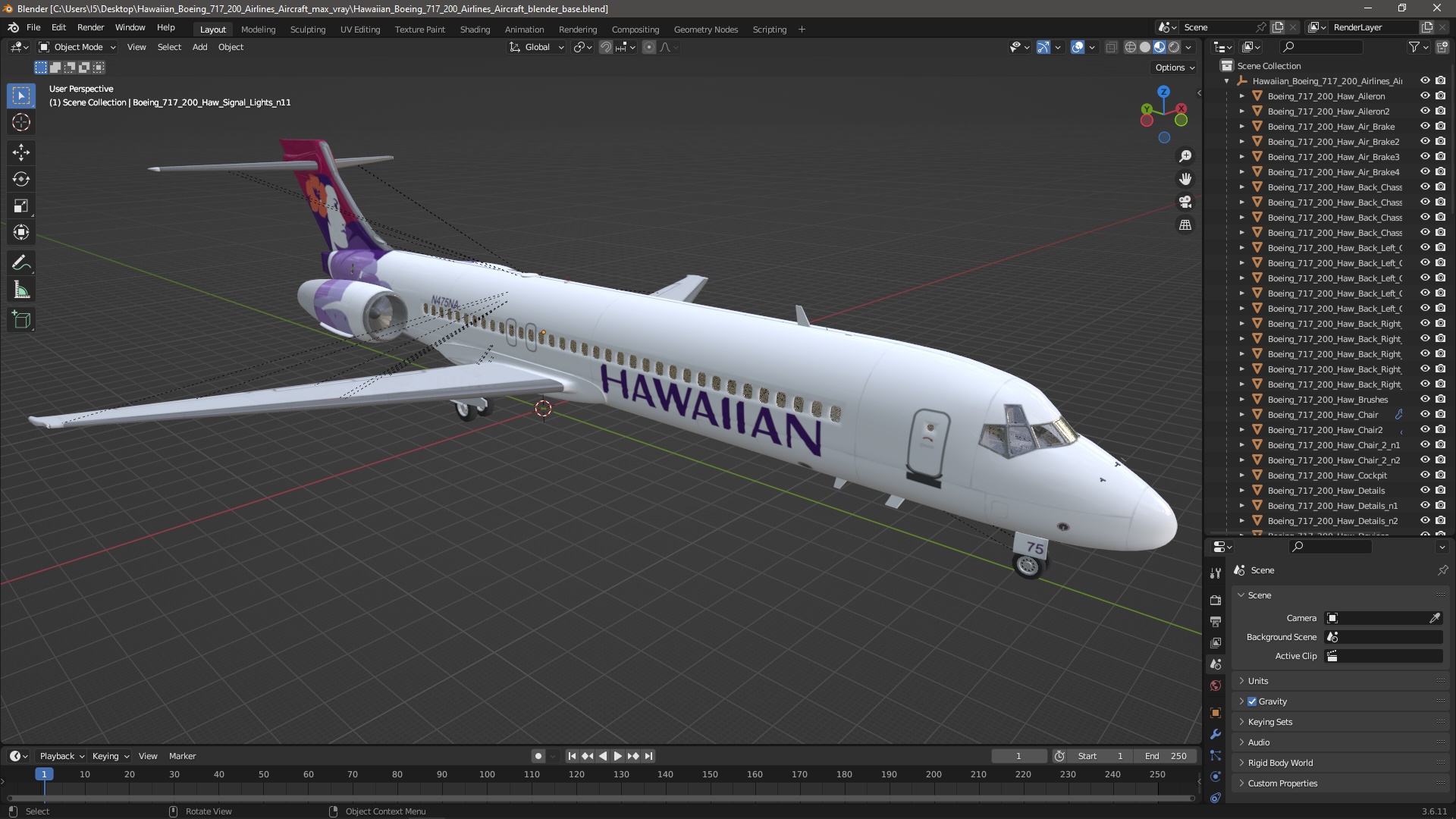Hide Boeing_717_200_Haw_Cockpit in viewport
The height and width of the screenshot is (819, 1456).
coord(1425,475)
